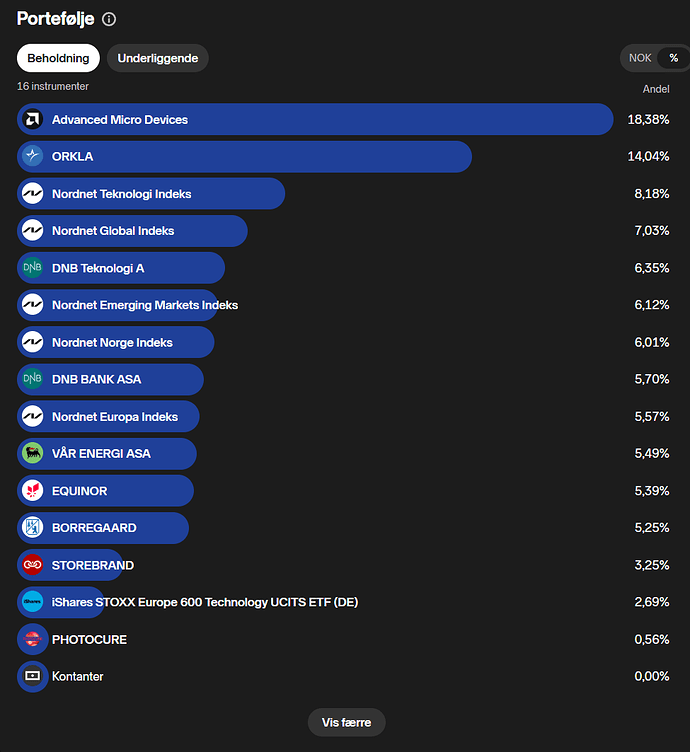Open iShares STOXX Europe 600 Technology ETF
The width and height of the screenshot is (690, 752).
(204, 602)
